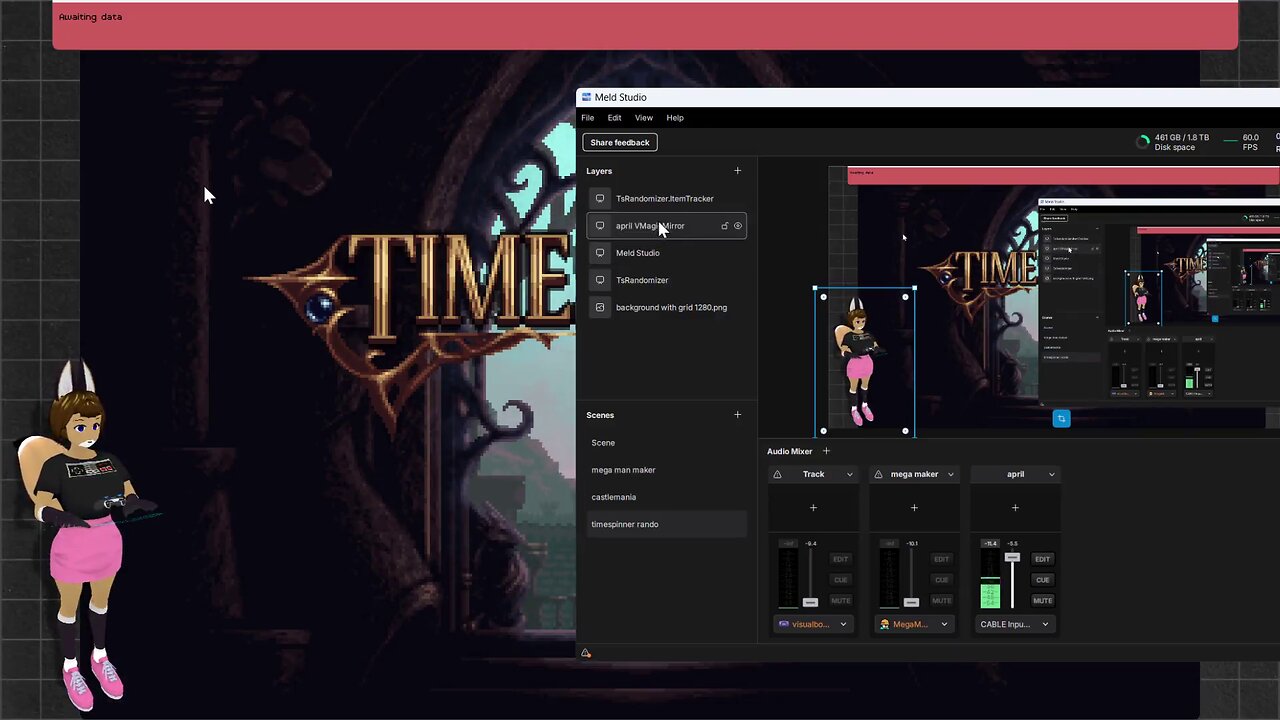The image size is (1280, 720).
Task: Open the Edit menu
Action: (614, 118)
